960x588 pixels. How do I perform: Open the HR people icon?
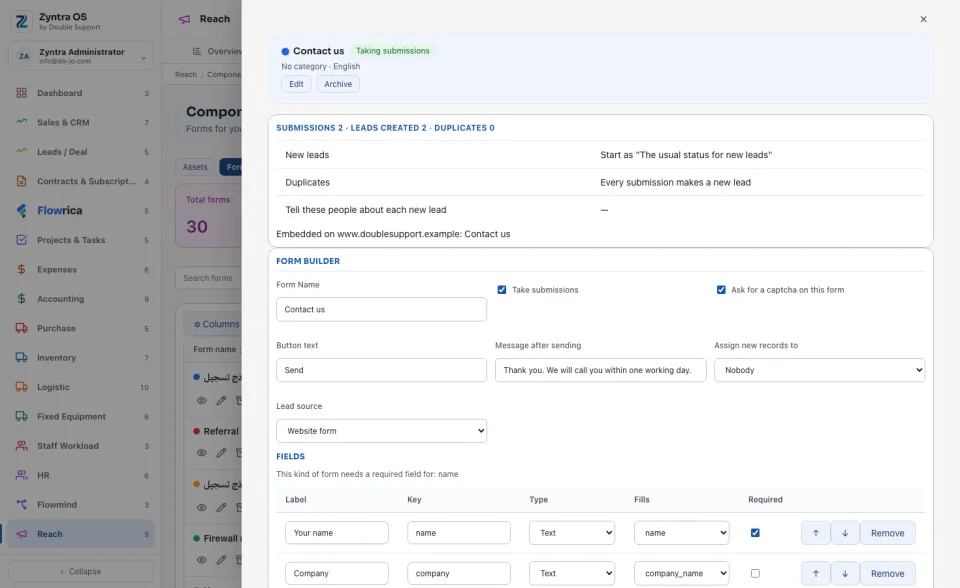pos(21,475)
